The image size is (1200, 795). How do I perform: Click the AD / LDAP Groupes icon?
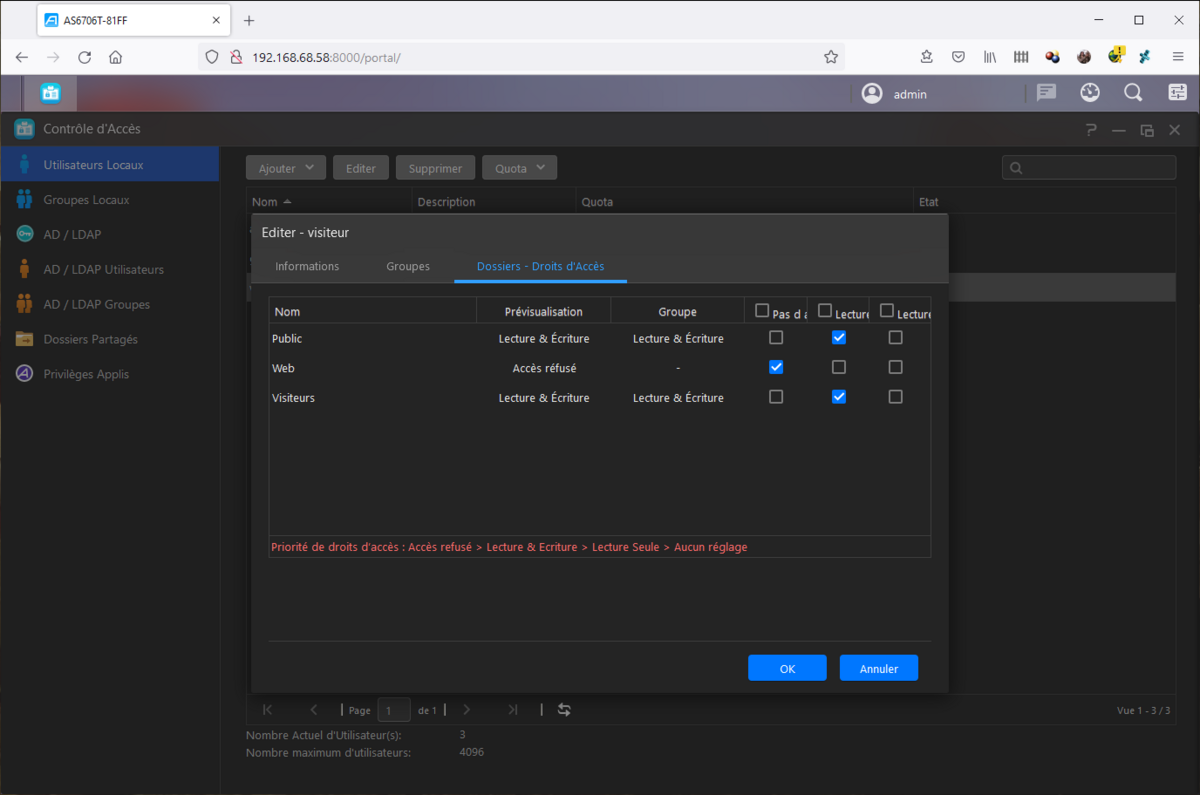coord(24,304)
